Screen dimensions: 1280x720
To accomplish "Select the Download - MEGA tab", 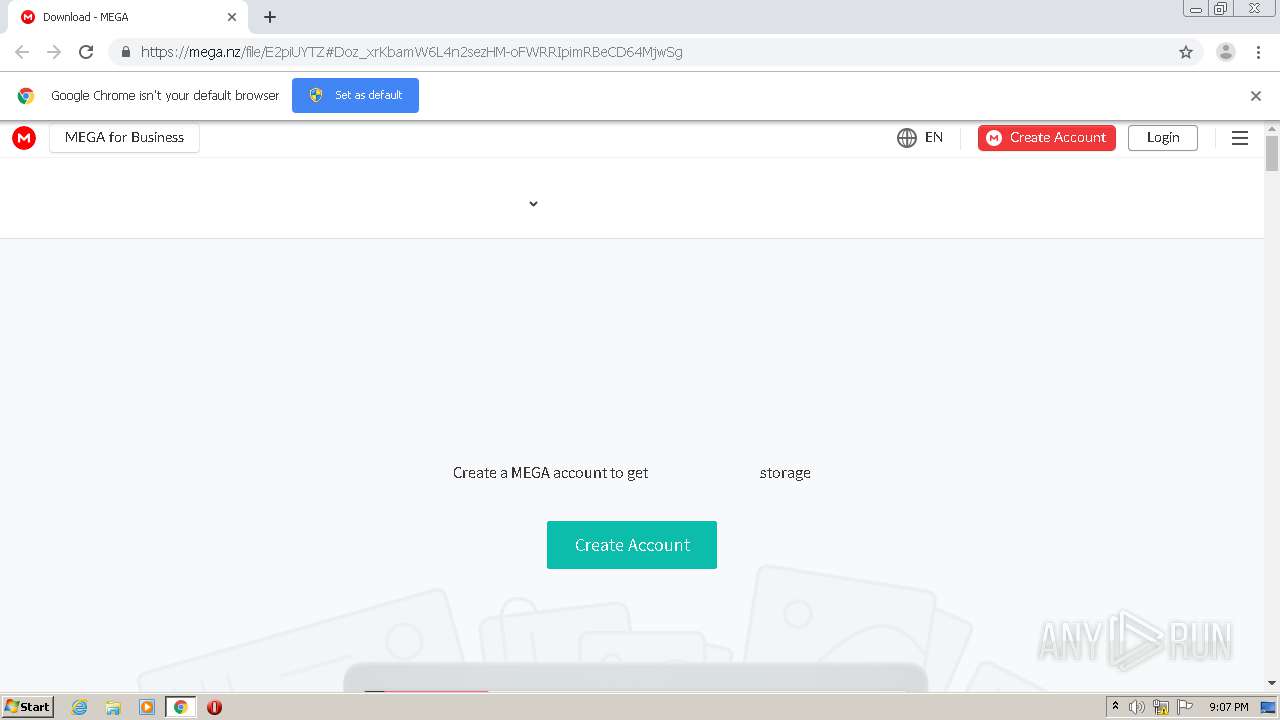I will (x=128, y=17).
